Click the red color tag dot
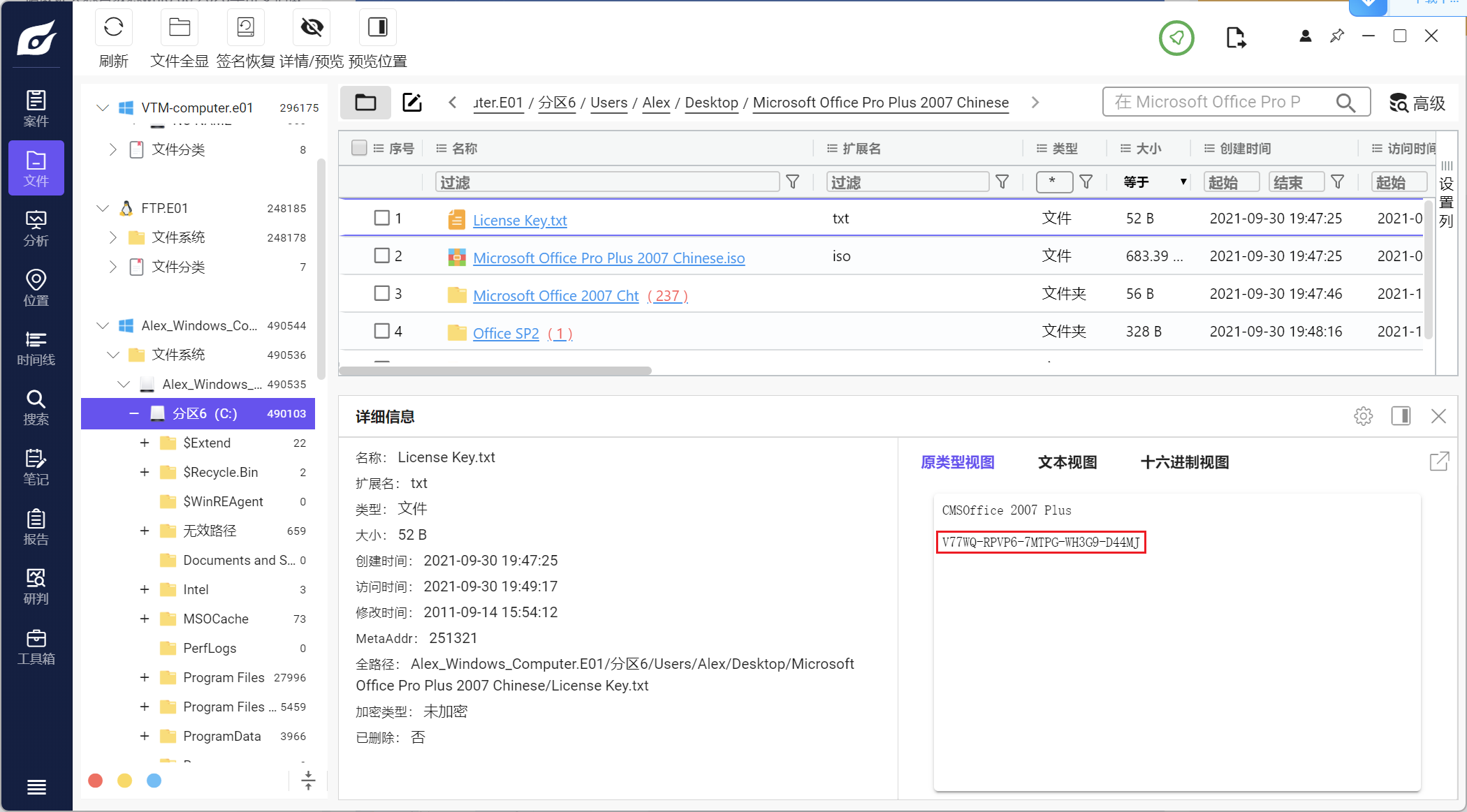The height and width of the screenshot is (812, 1467). pyautogui.click(x=96, y=781)
